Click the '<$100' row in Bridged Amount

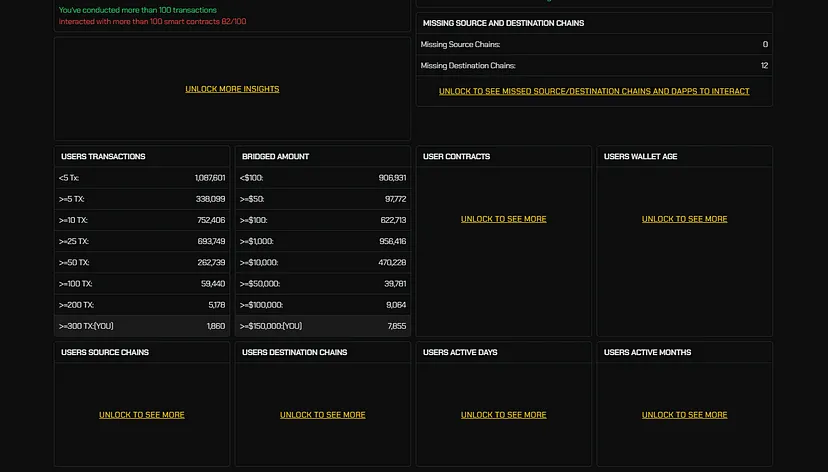323,178
